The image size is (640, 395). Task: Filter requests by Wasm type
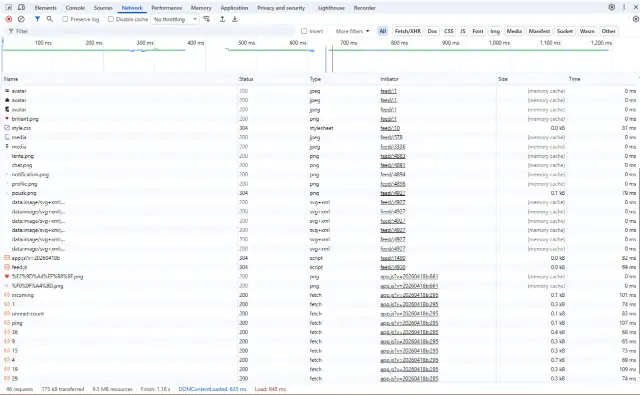tap(587, 31)
